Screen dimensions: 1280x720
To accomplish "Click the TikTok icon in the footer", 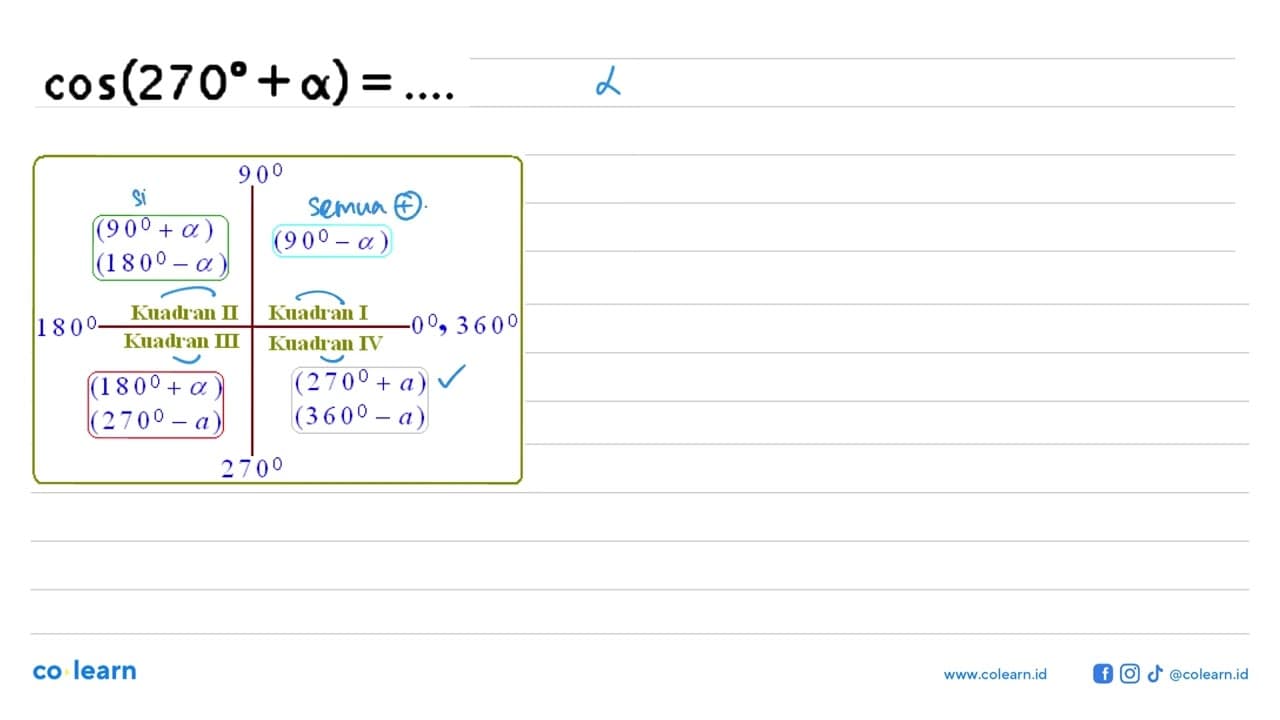I will coord(1155,674).
